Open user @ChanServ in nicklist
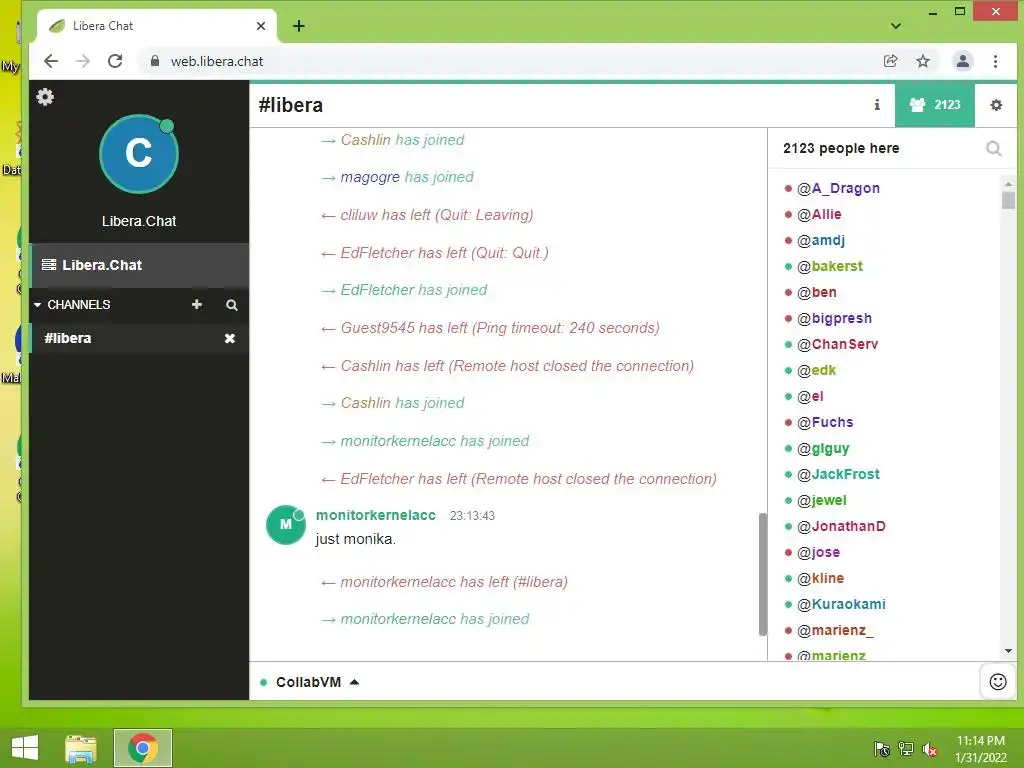This screenshot has height=768, width=1024. [x=837, y=344]
